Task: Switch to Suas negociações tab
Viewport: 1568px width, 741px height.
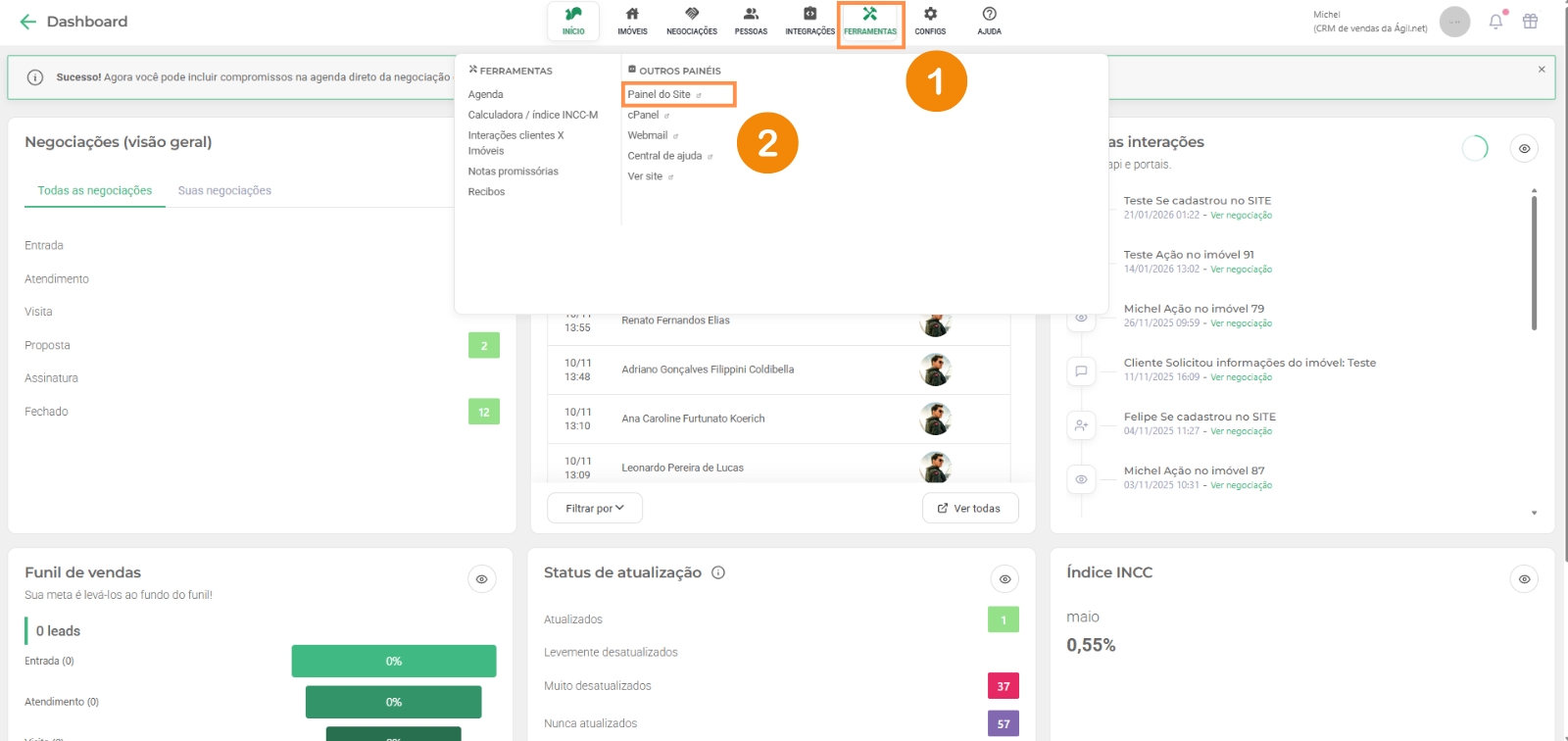Action: 224,191
